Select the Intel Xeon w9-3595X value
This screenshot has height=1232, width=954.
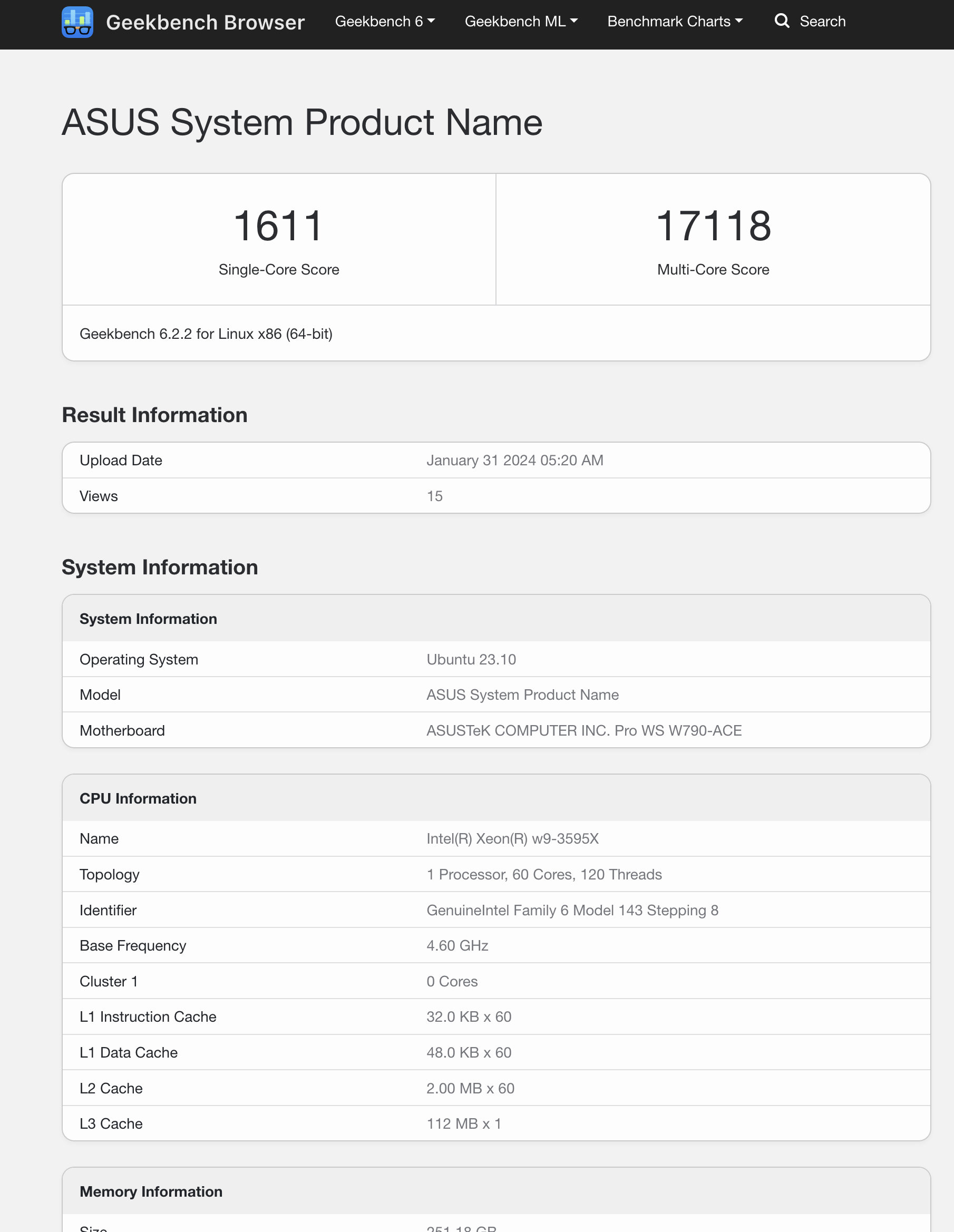coord(512,839)
